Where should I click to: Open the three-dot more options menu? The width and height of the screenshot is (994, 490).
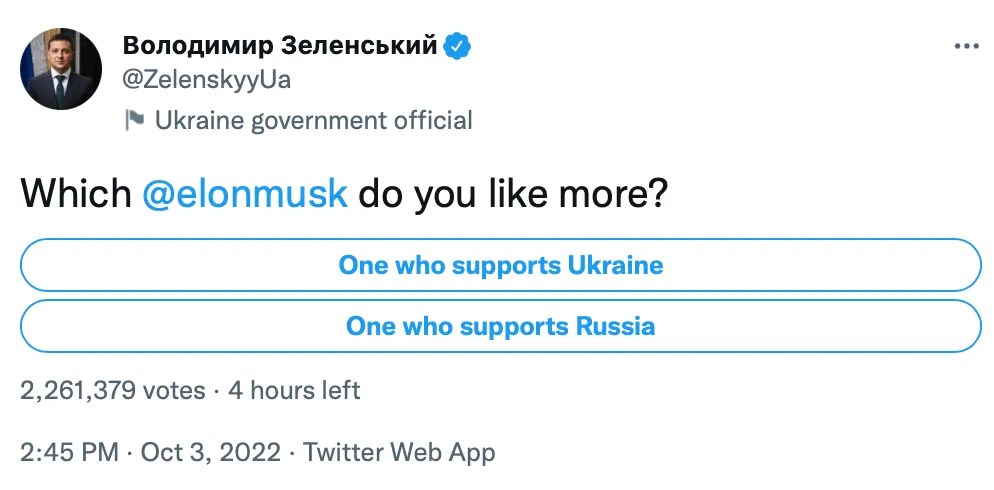(x=967, y=46)
